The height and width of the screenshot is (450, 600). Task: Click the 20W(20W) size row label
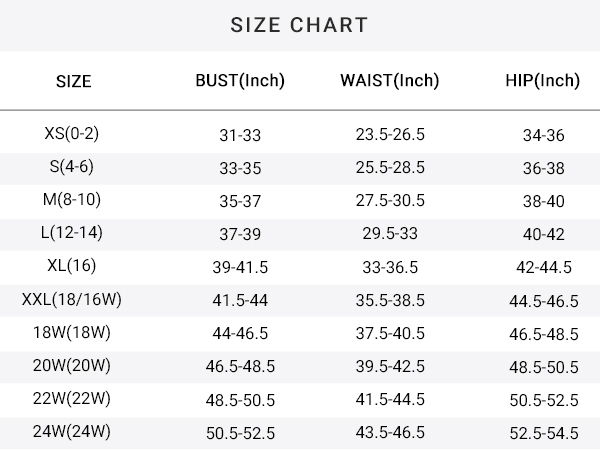click(x=72, y=365)
